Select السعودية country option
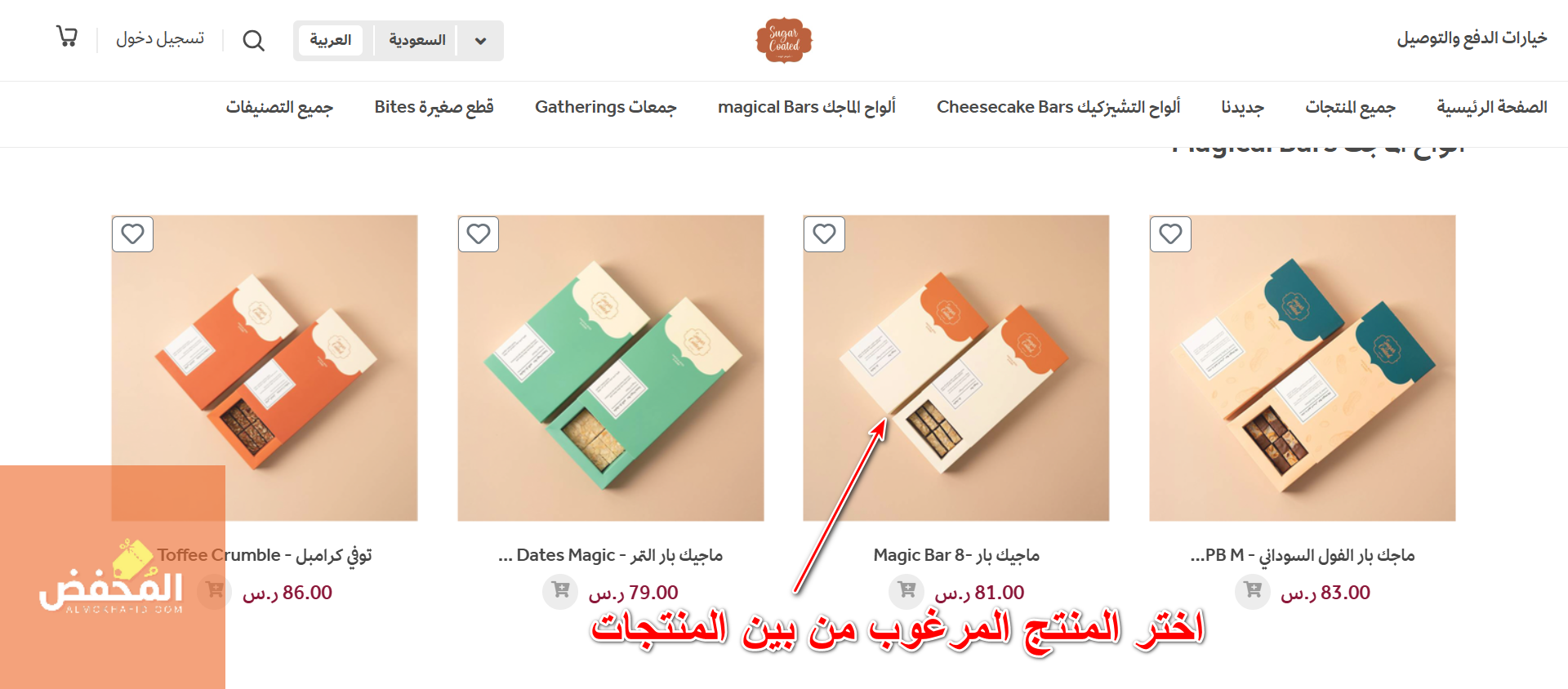 pos(416,40)
